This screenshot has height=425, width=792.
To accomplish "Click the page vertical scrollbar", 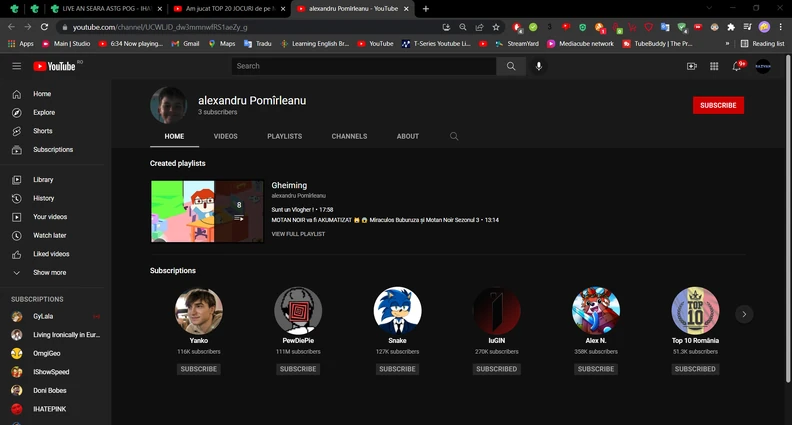I will 788,217.
